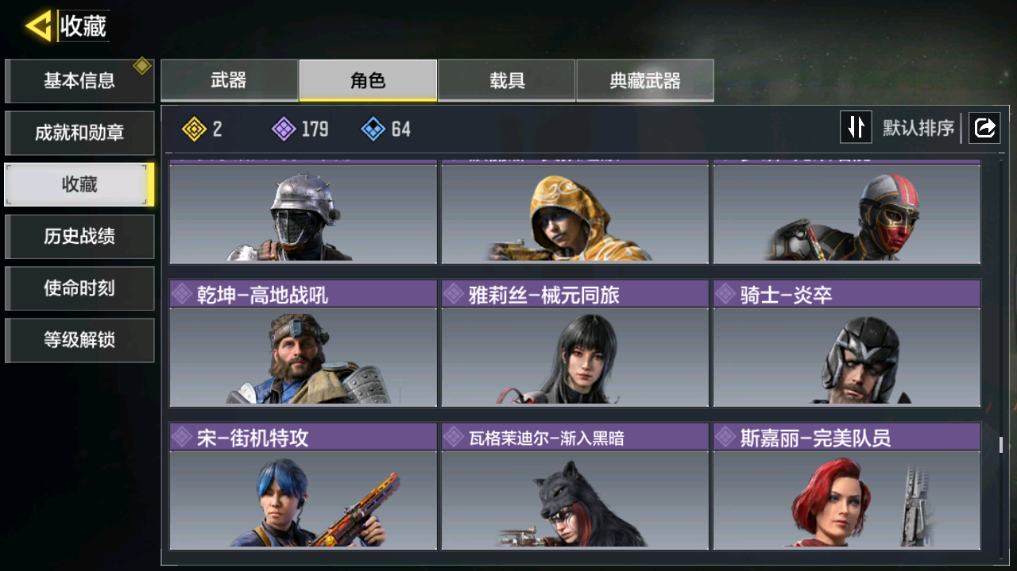This screenshot has width=1017, height=571.
Task: Click the diamond badge on 基本信息
Action: tap(142, 66)
